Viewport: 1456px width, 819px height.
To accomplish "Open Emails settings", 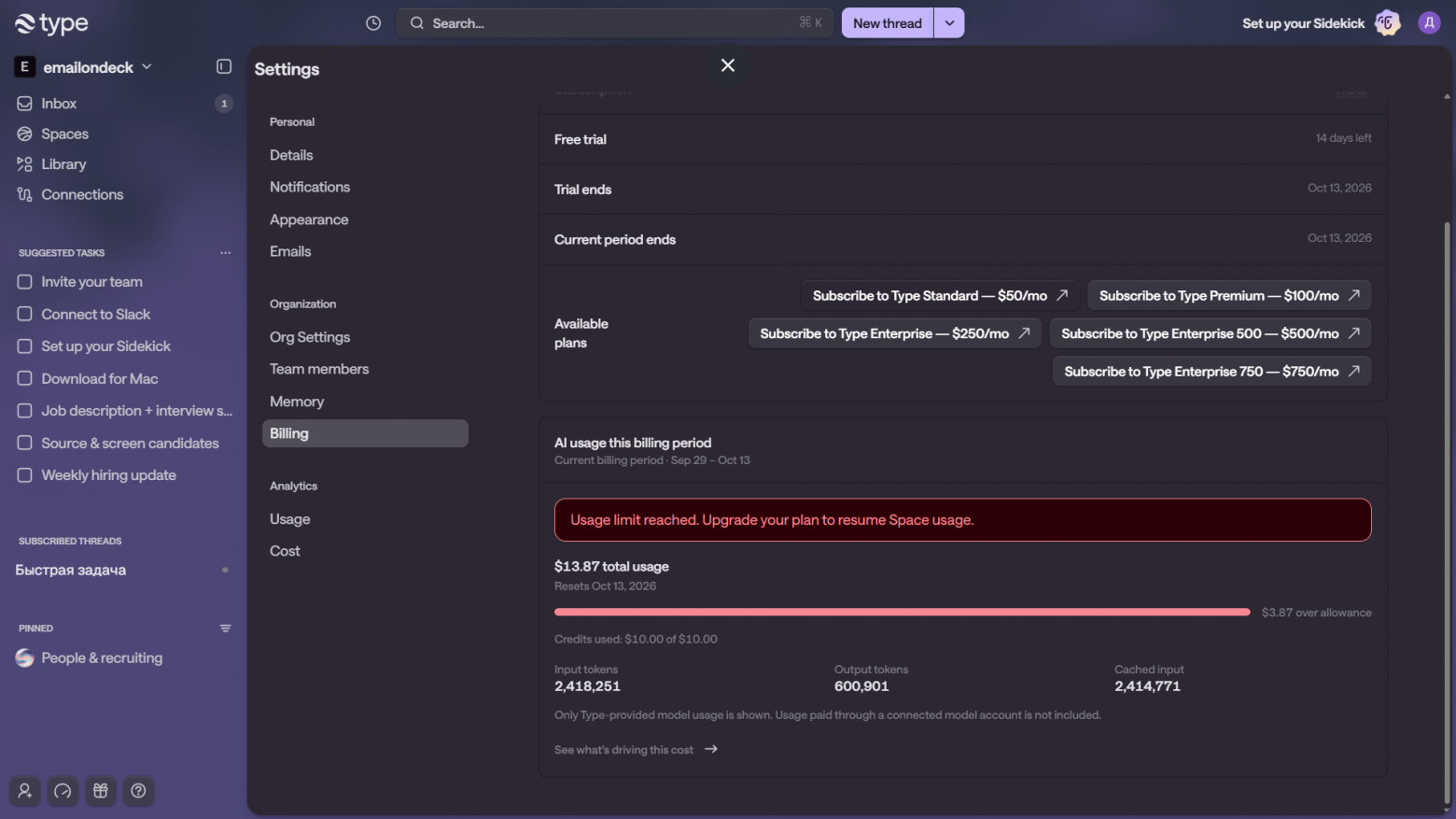I will (x=365, y=252).
